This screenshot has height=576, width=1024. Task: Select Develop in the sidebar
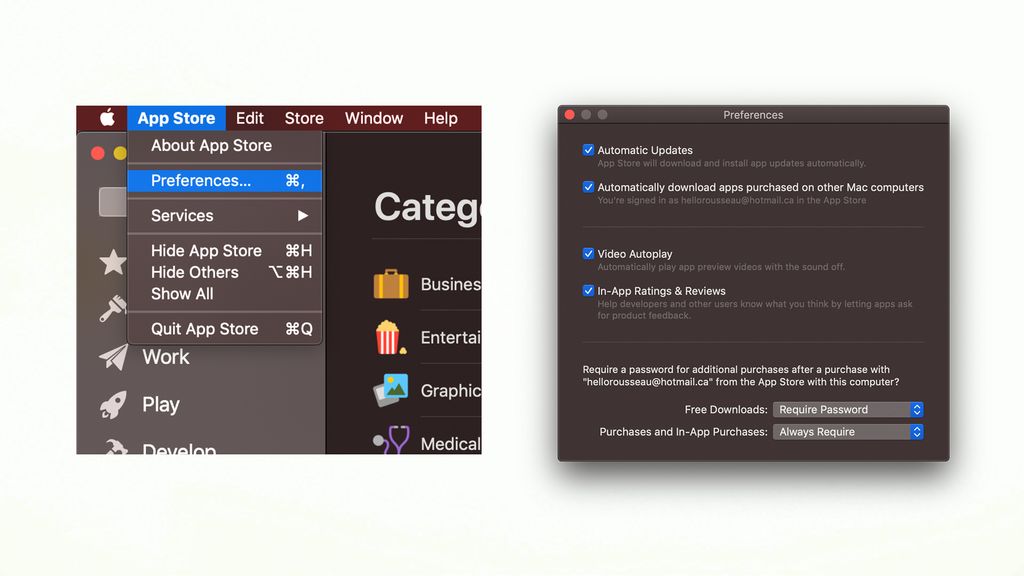pyautogui.click(x=180, y=449)
